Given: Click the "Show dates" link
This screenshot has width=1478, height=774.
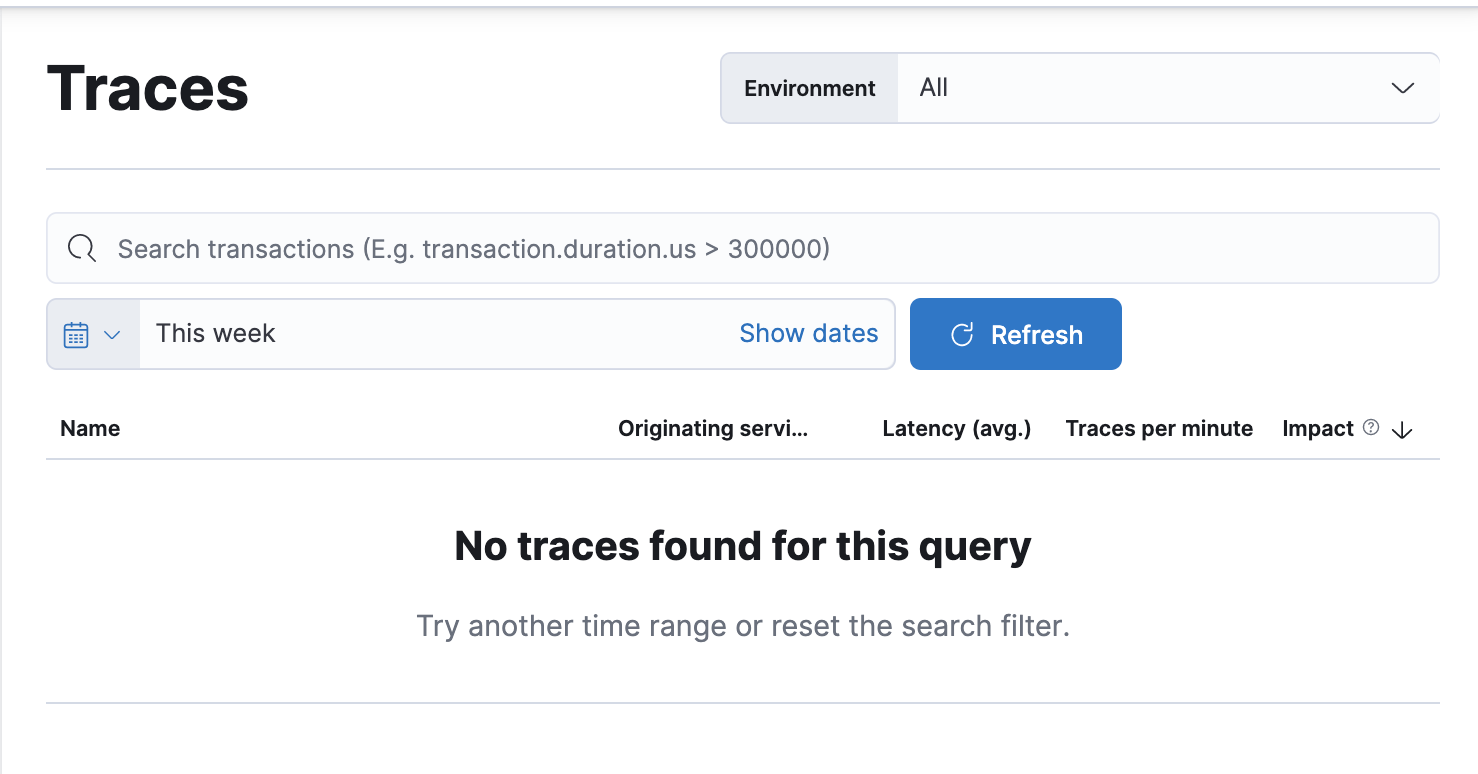Looking at the screenshot, I should [809, 333].
